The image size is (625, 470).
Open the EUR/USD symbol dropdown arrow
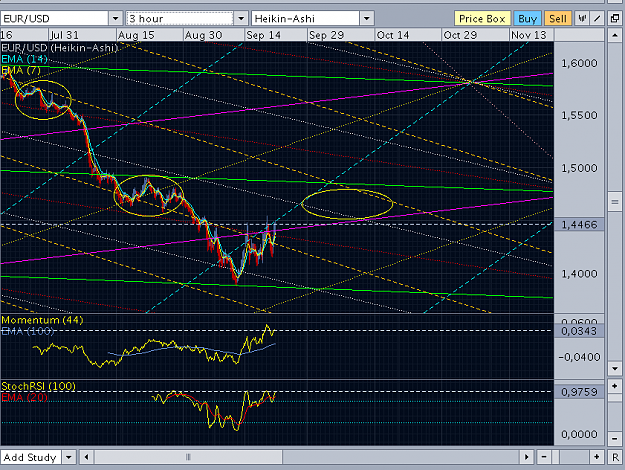pos(116,19)
